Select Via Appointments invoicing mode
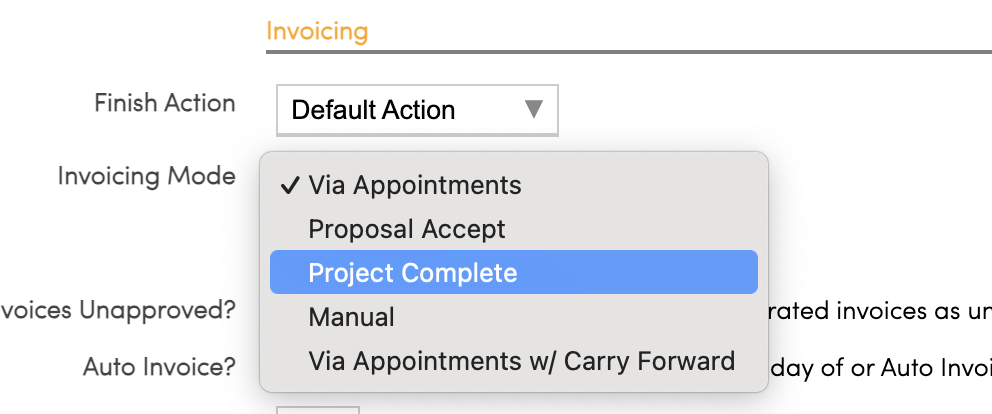Viewport: 992px width, 414px height. 415,185
